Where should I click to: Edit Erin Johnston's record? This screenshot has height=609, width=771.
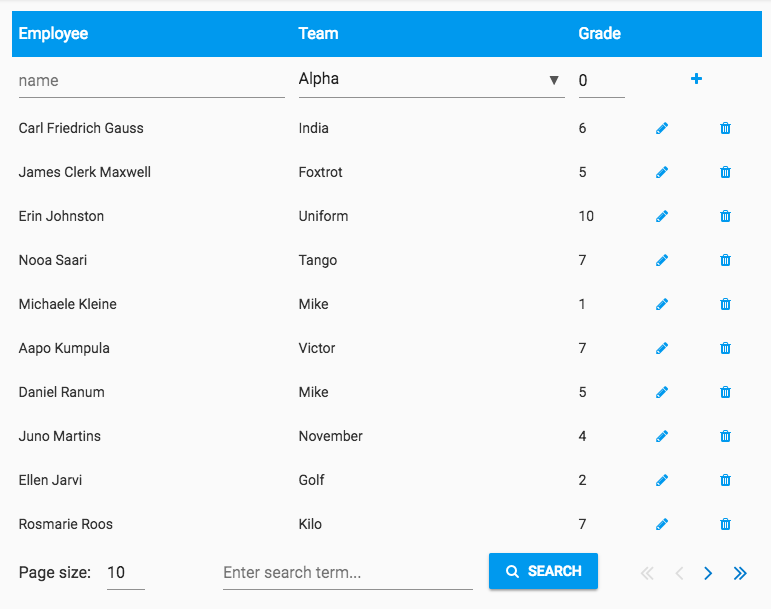tap(661, 216)
